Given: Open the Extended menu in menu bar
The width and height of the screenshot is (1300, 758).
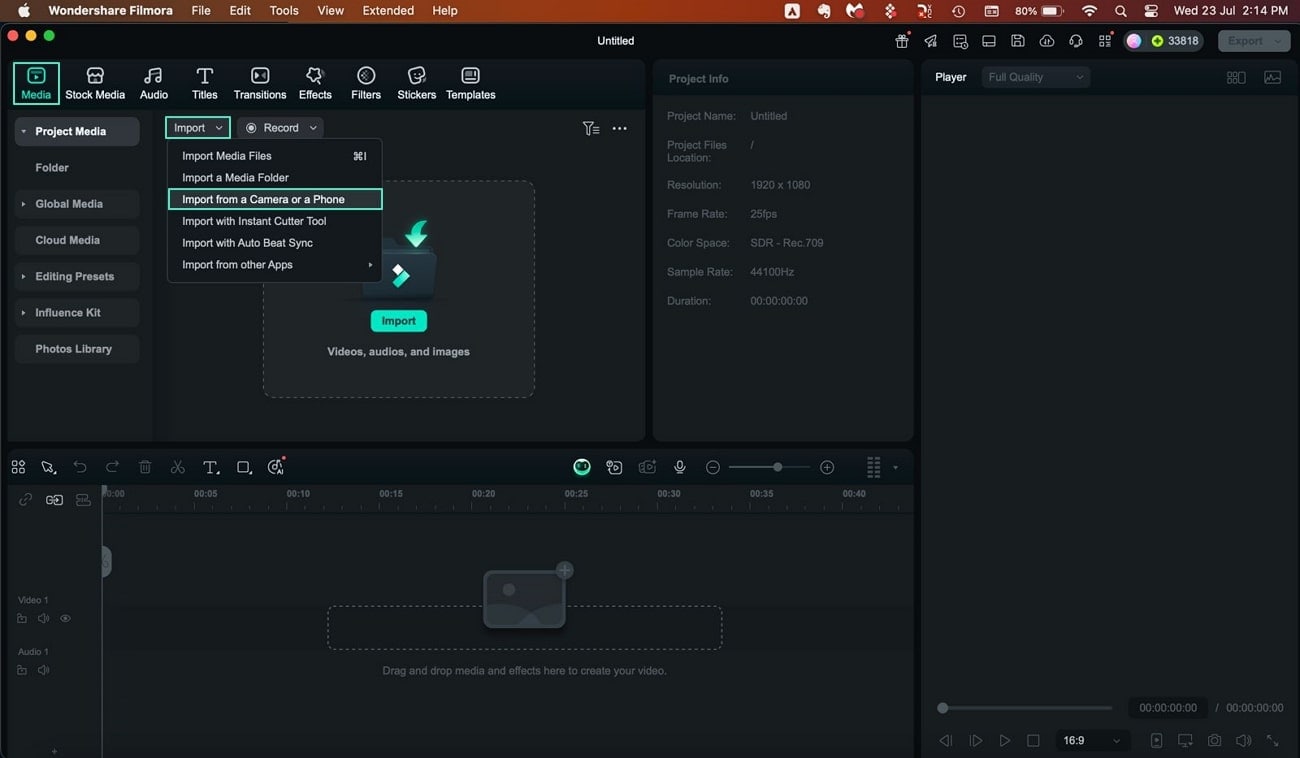Looking at the screenshot, I should (388, 11).
